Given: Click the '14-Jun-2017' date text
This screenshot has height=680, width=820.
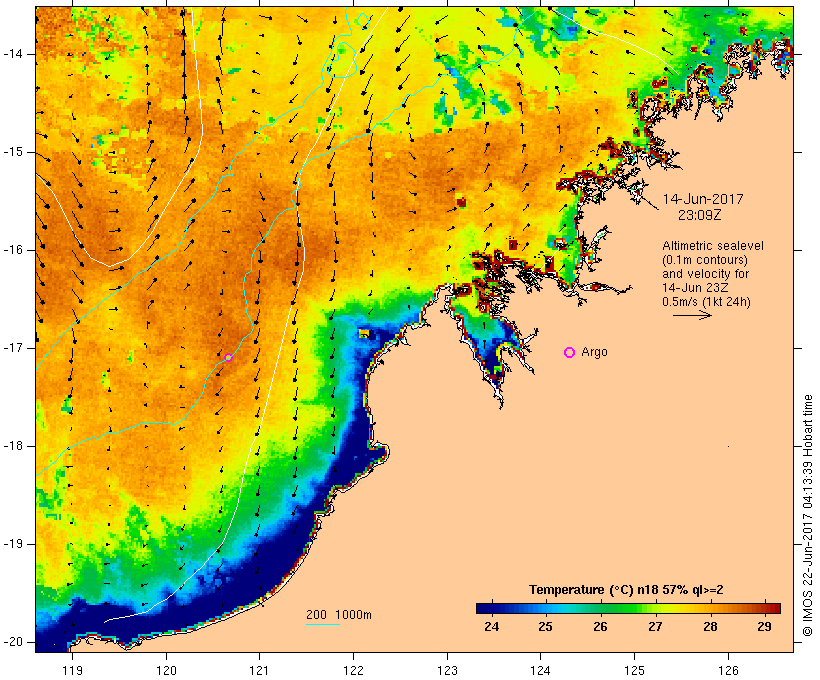Looking at the screenshot, I should point(703,199).
